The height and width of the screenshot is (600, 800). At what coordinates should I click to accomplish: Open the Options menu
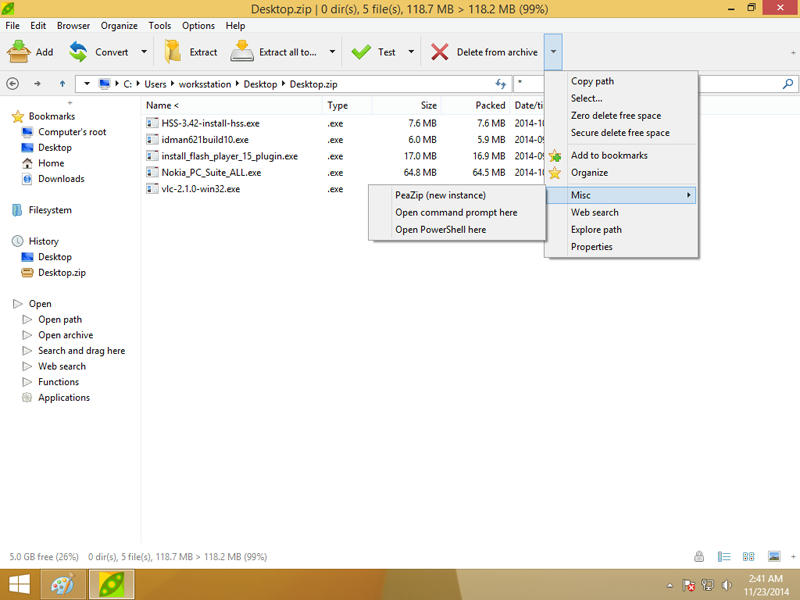(198, 26)
